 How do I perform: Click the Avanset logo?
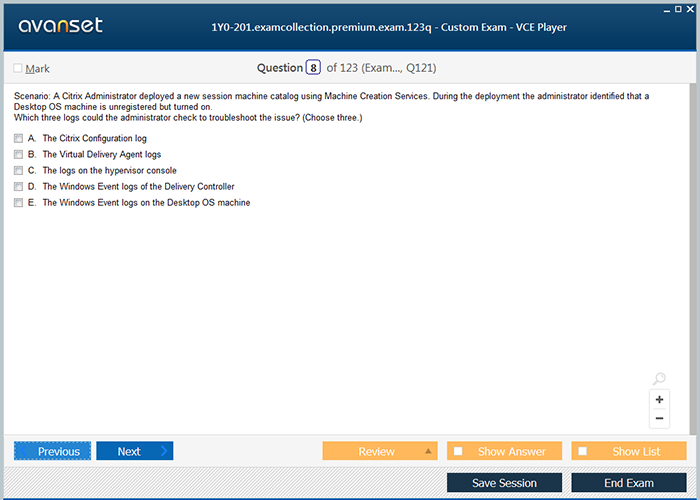[59, 26]
